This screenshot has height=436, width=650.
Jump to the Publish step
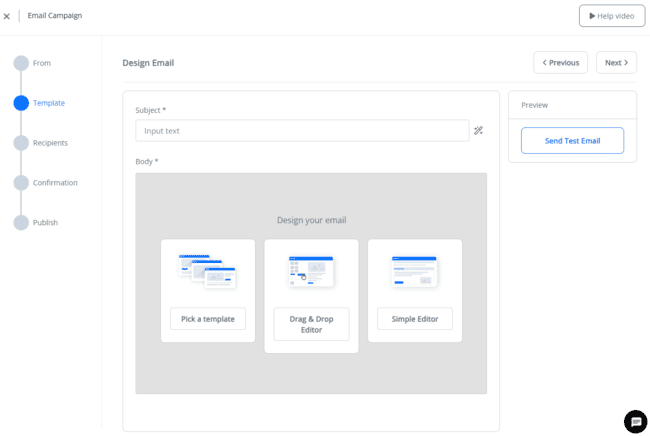tap(45, 222)
